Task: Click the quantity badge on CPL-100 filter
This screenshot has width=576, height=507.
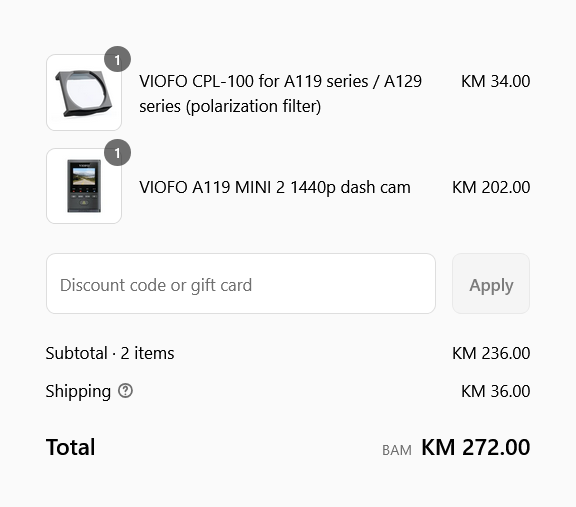Action: pyautogui.click(x=118, y=59)
